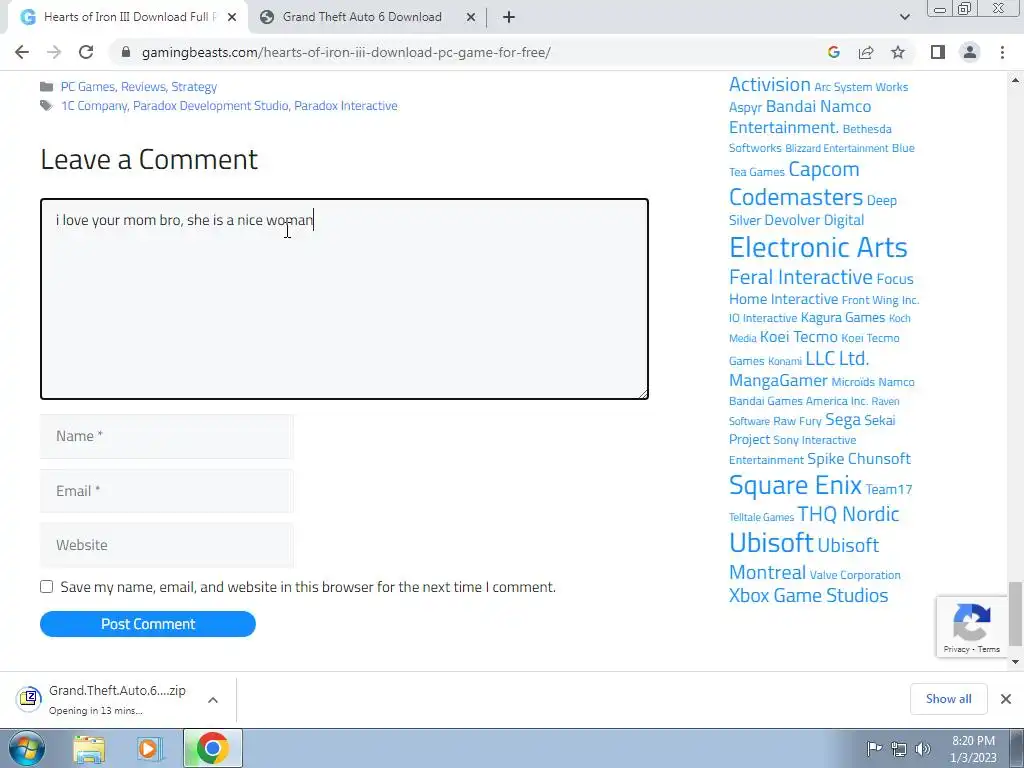The image size is (1024, 768).
Task: Close the downloads bar
Action: coord(1006,699)
